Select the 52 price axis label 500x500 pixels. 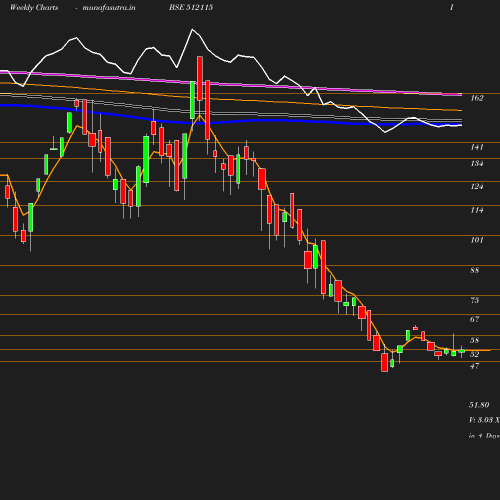point(475,354)
